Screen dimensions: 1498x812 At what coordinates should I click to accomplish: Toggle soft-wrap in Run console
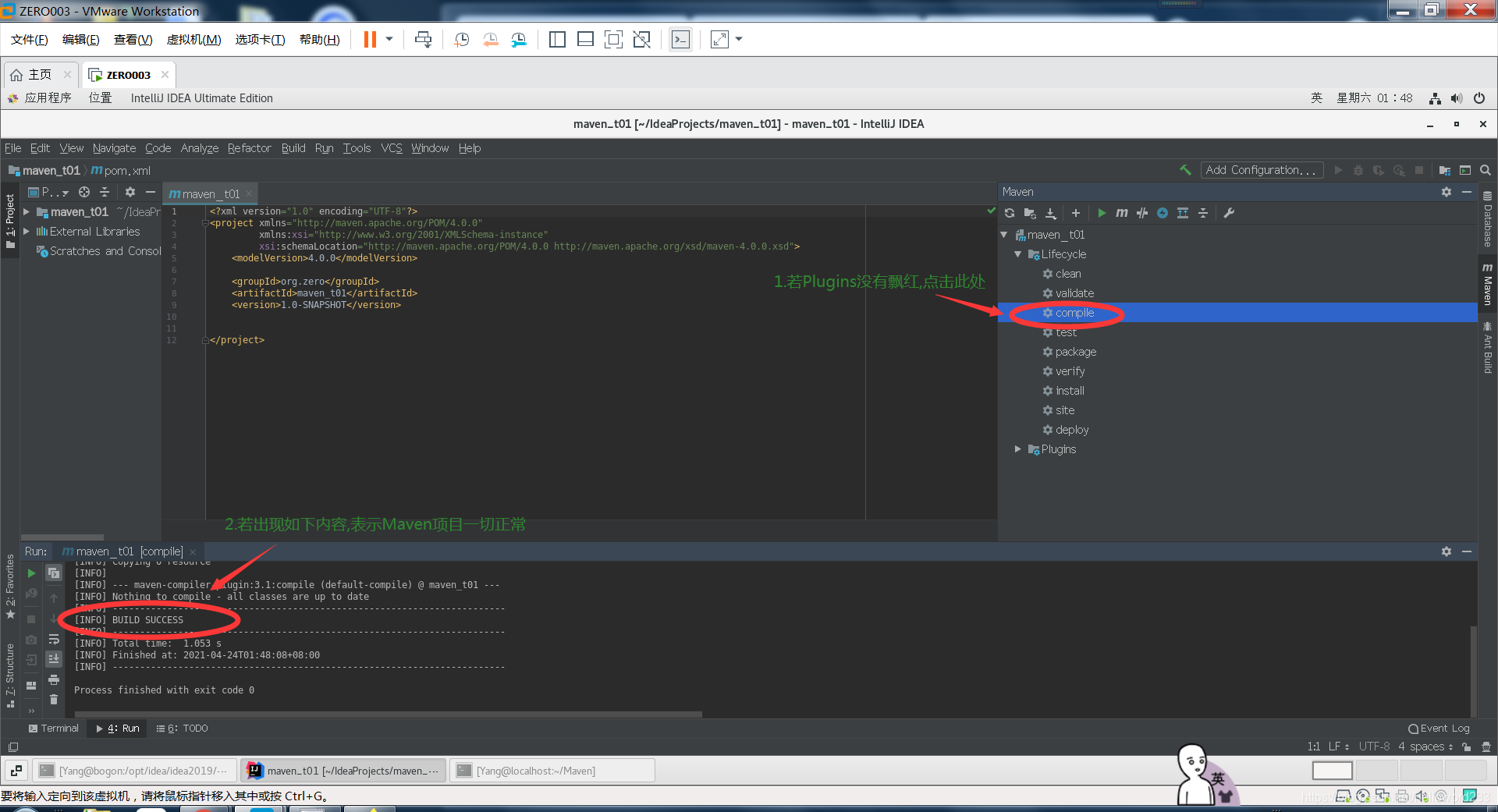click(54, 640)
